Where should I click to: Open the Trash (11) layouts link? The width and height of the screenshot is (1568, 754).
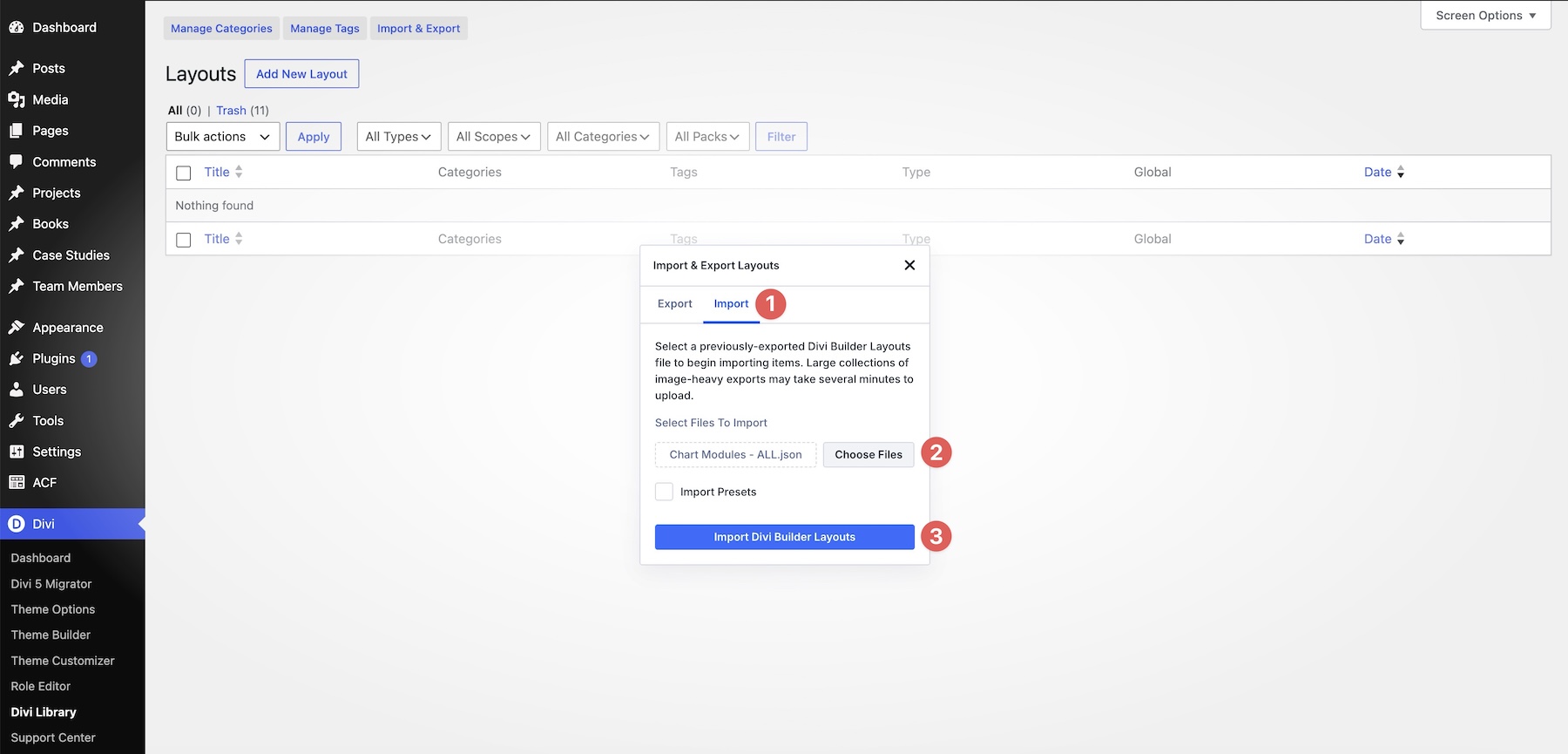(x=242, y=111)
